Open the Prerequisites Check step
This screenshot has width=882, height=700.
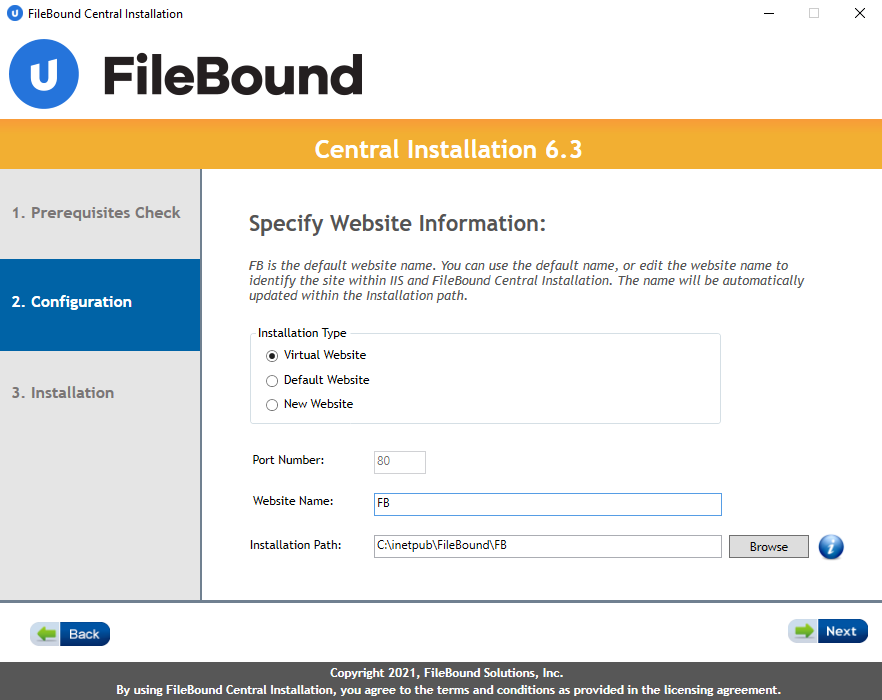(96, 213)
